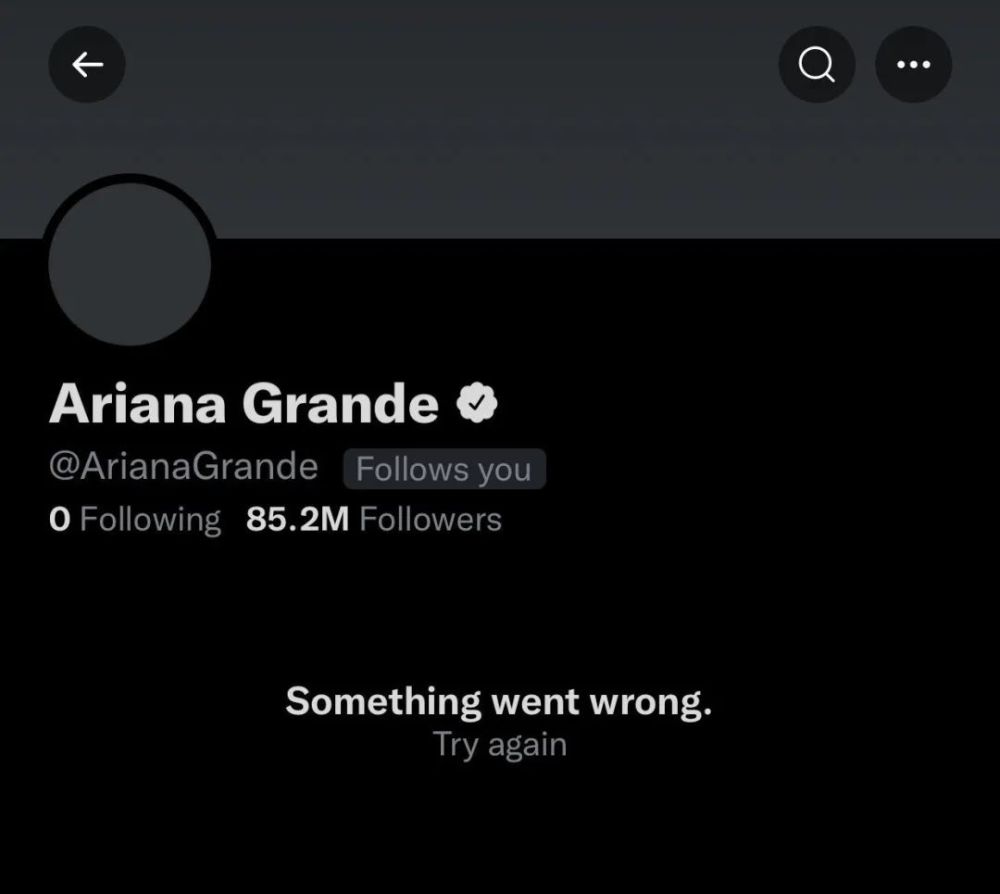
Task: Open the 85.2M Followers list
Action: (x=374, y=519)
